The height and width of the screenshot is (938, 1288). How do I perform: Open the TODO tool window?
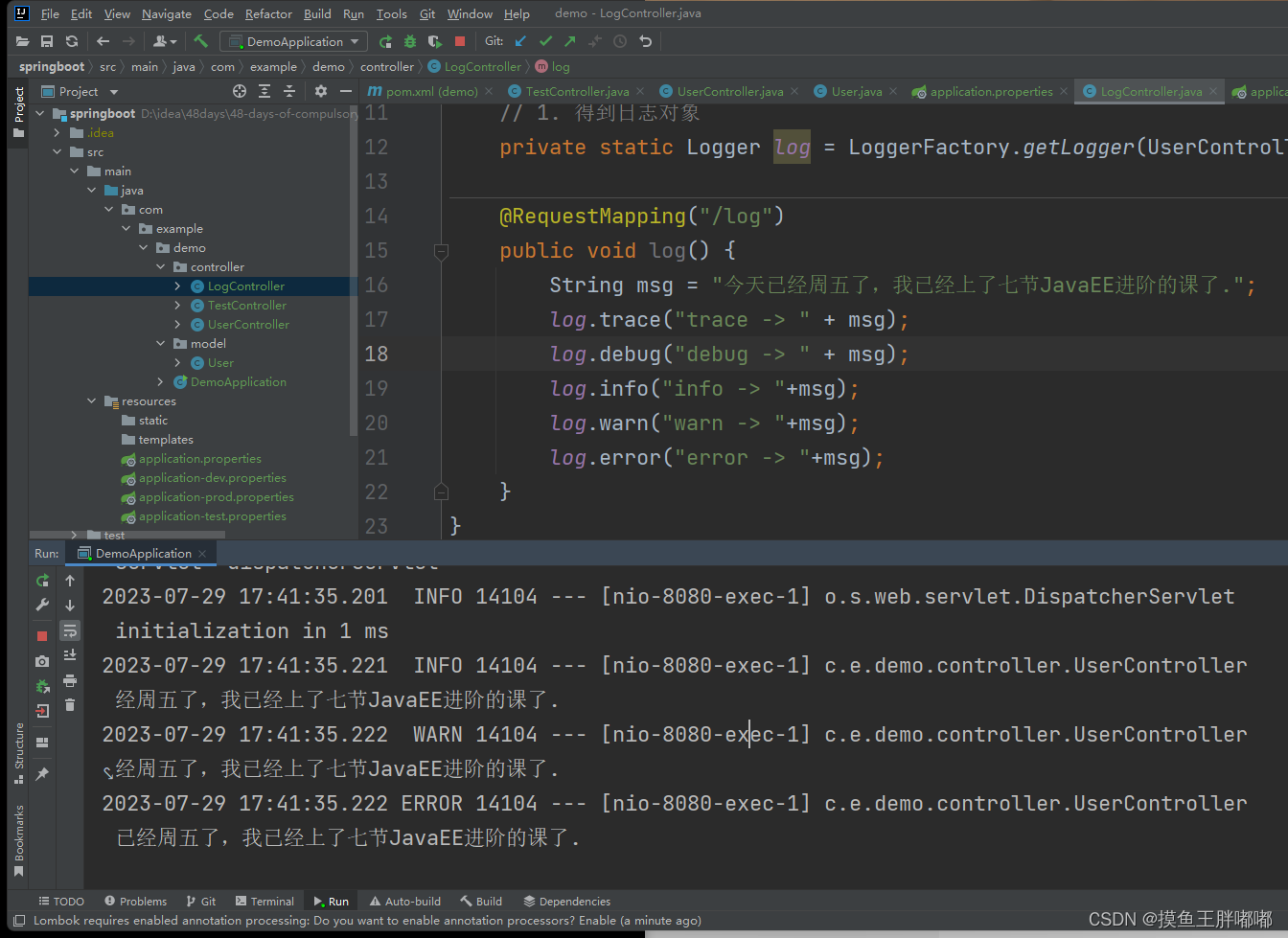tap(61, 902)
